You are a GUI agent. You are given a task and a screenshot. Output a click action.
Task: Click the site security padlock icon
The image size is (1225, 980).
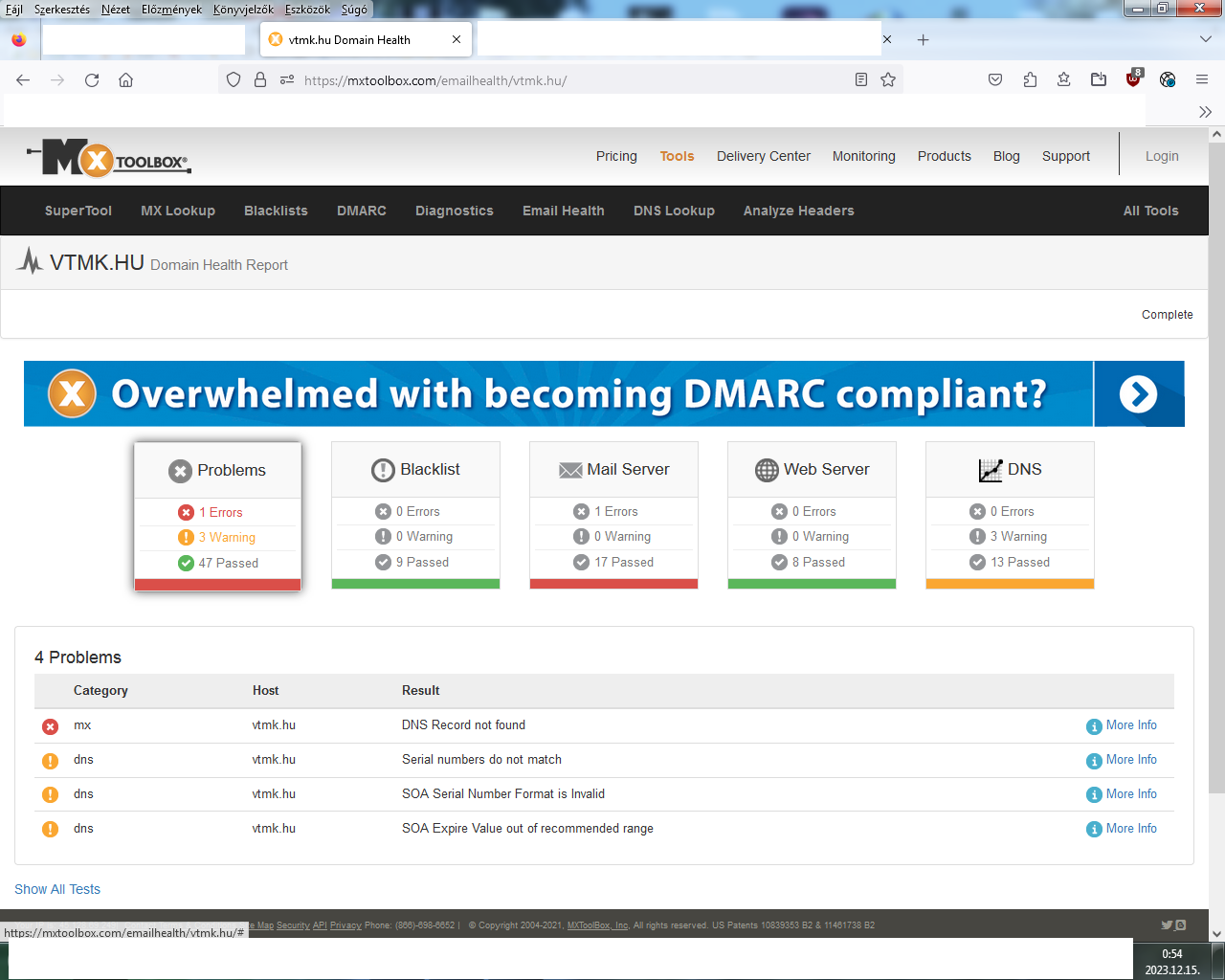(260, 80)
